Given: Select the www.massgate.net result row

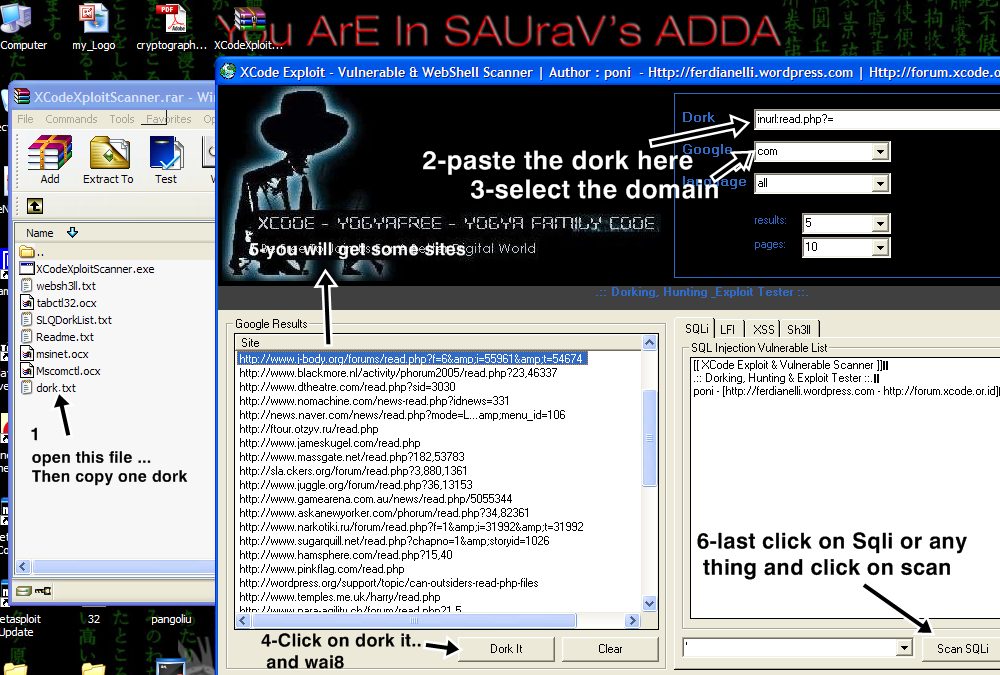Looking at the screenshot, I should pos(351,457).
